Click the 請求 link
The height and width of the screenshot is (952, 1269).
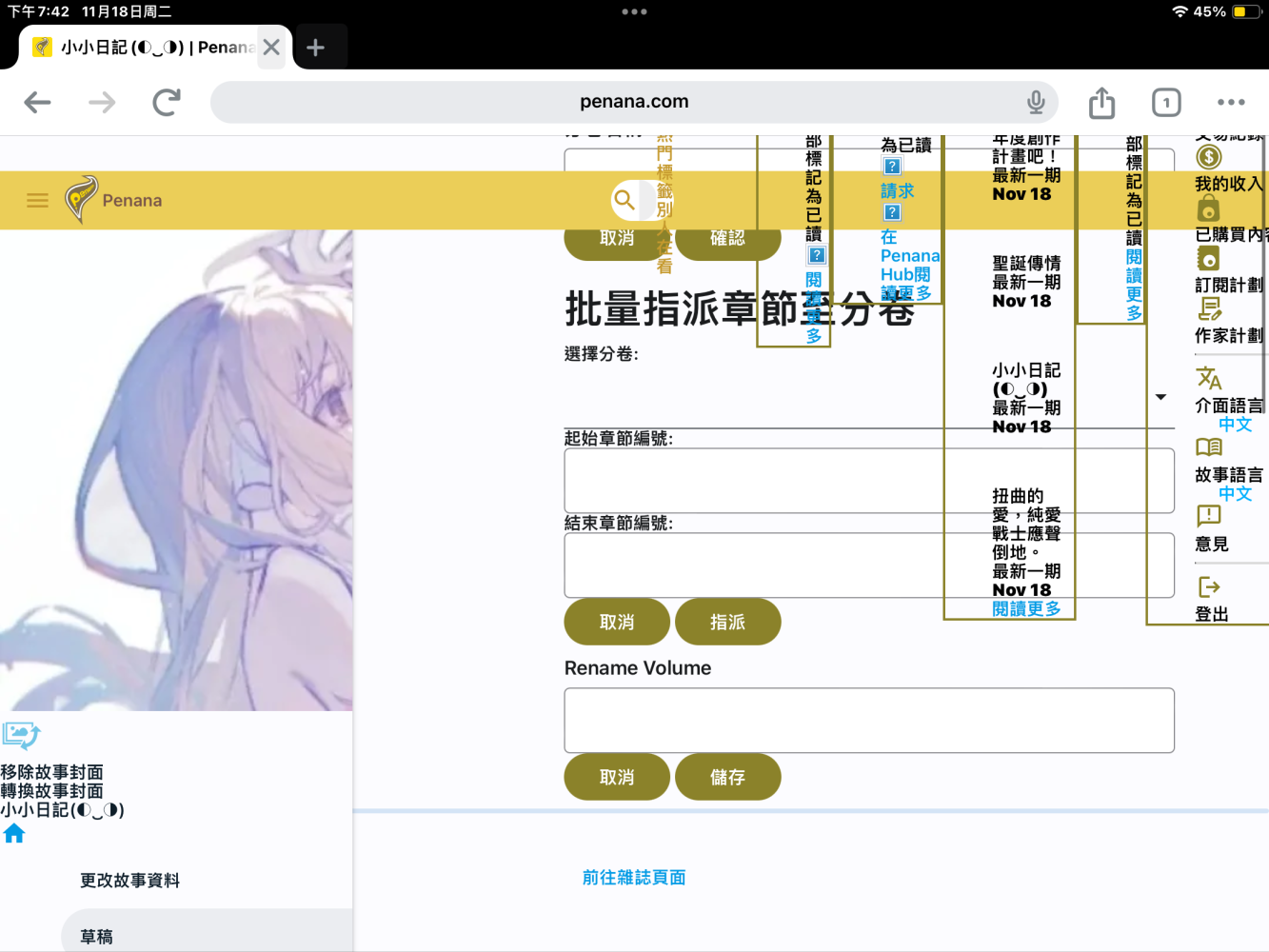click(x=898, y=190)
